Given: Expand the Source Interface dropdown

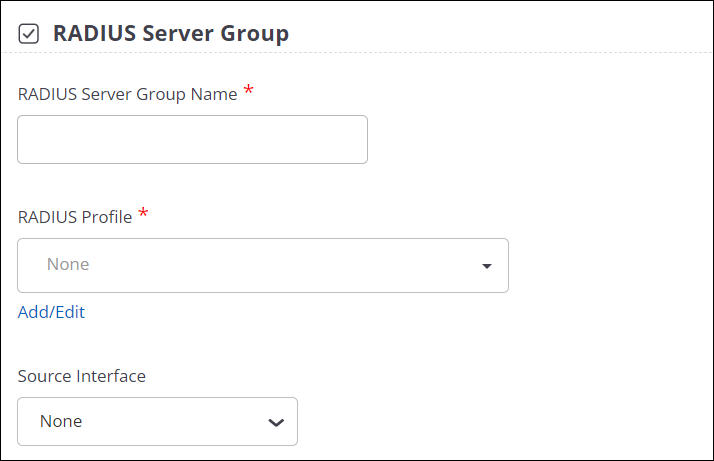Looking at the screenshot, I should tap(157, 421).
